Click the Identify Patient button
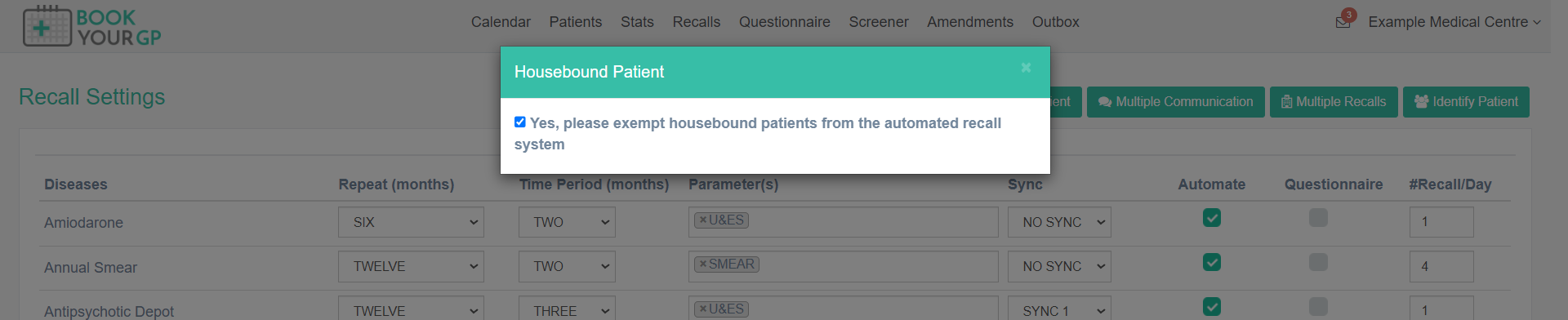The image size is (1568, 320). coord(1466,102)
